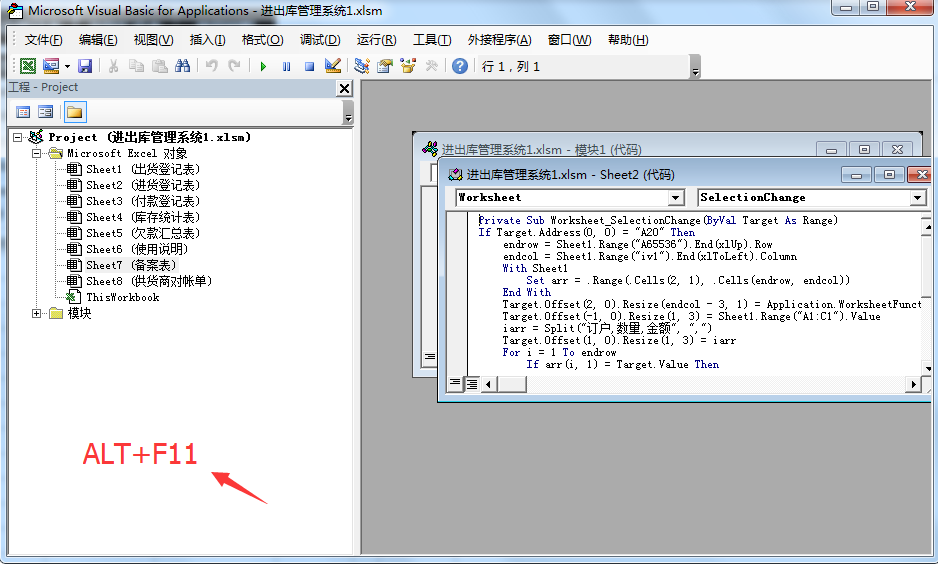
Task: Open the Properties Window toolbar icon
Action: point(385,66)
